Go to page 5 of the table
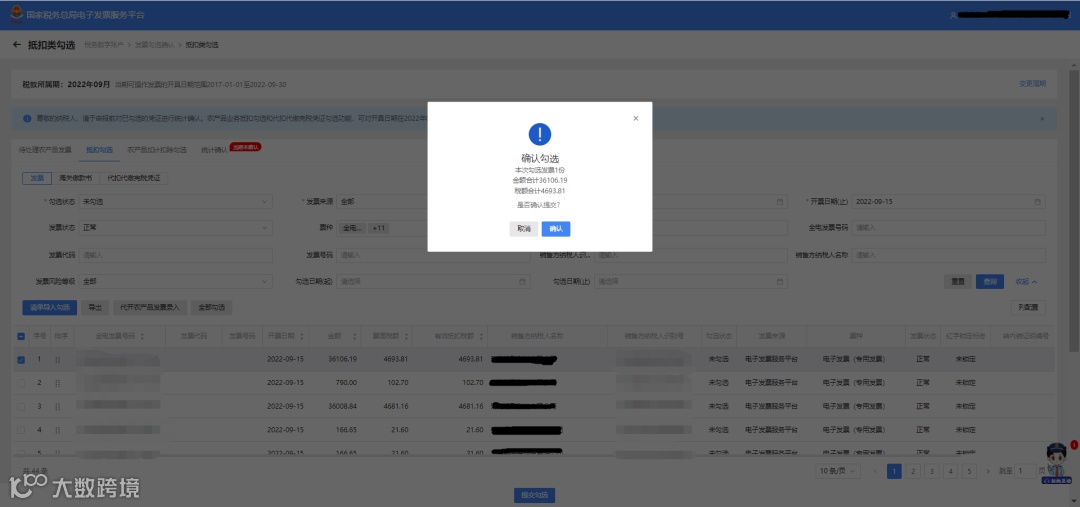 (x=969, y=471)
